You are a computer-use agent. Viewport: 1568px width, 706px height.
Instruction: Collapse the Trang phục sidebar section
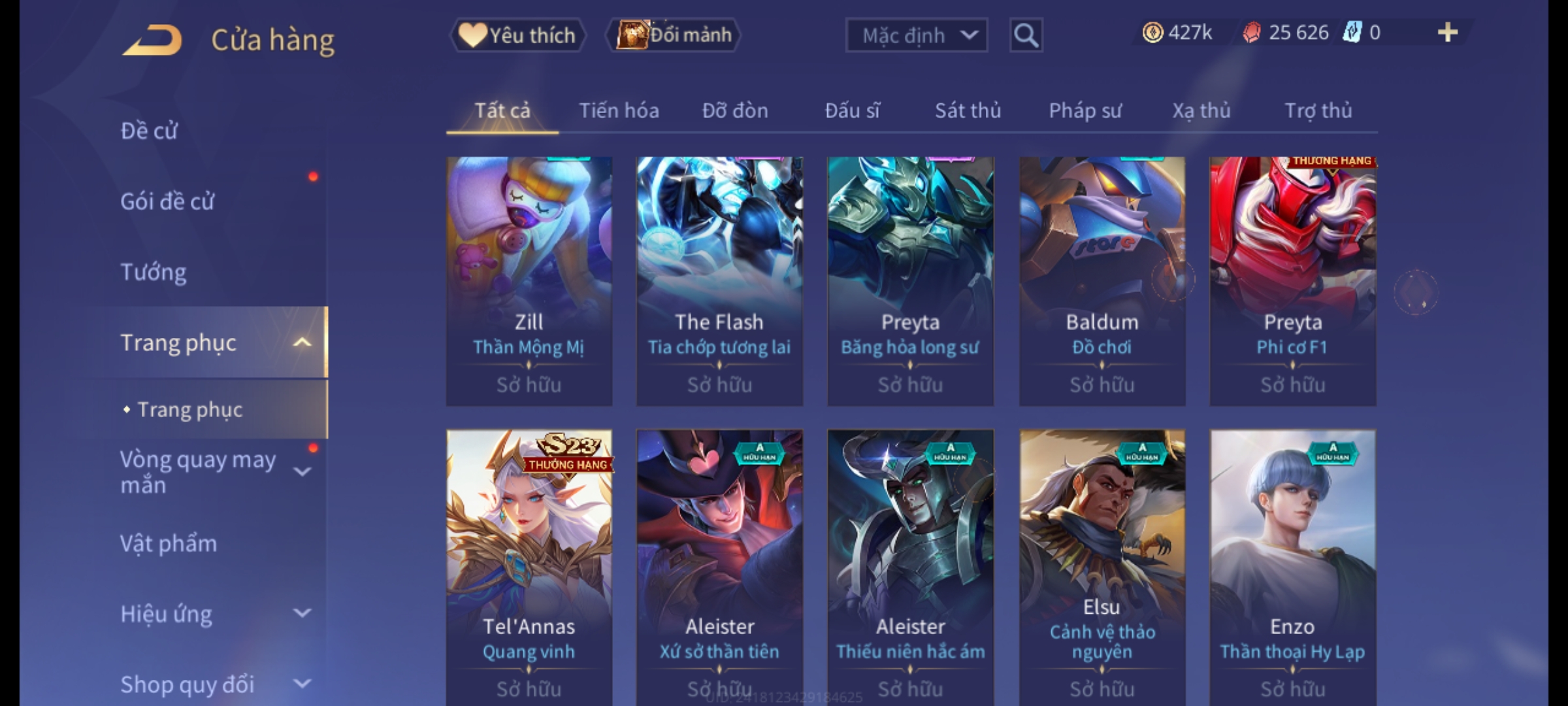(x=301, y=343)
